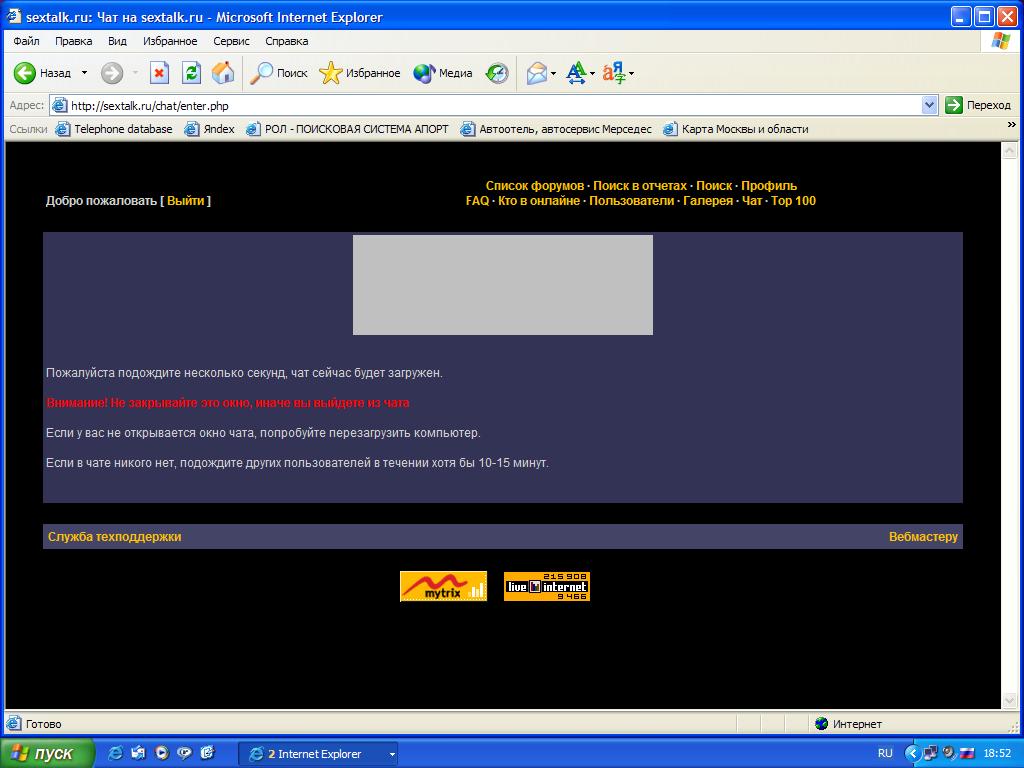Open the Сервис menu
The height and width of the screenshot is (768, 1024).
pos(231,41)
